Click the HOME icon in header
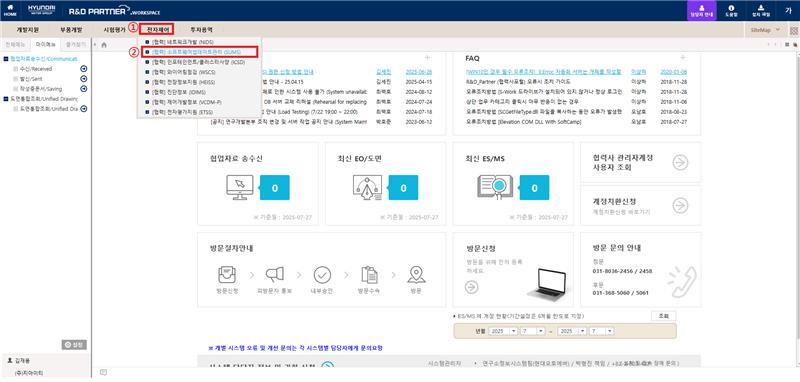 10,10
